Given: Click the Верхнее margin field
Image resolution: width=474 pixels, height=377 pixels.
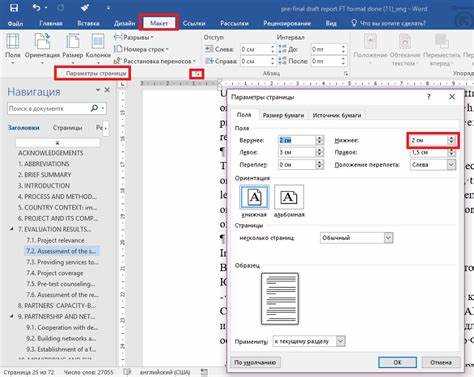Looking at the screenshot, I should (x=297, y=140).
